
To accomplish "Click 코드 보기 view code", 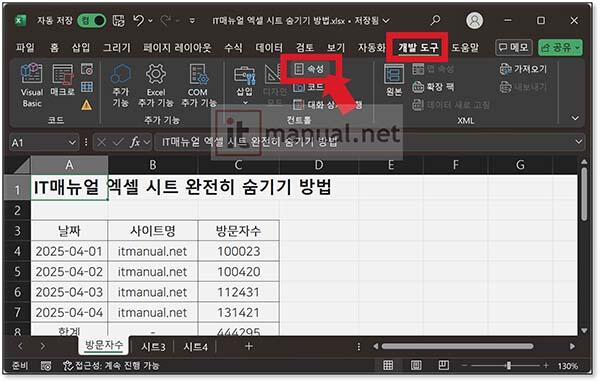I will click(x=309, y=87).
